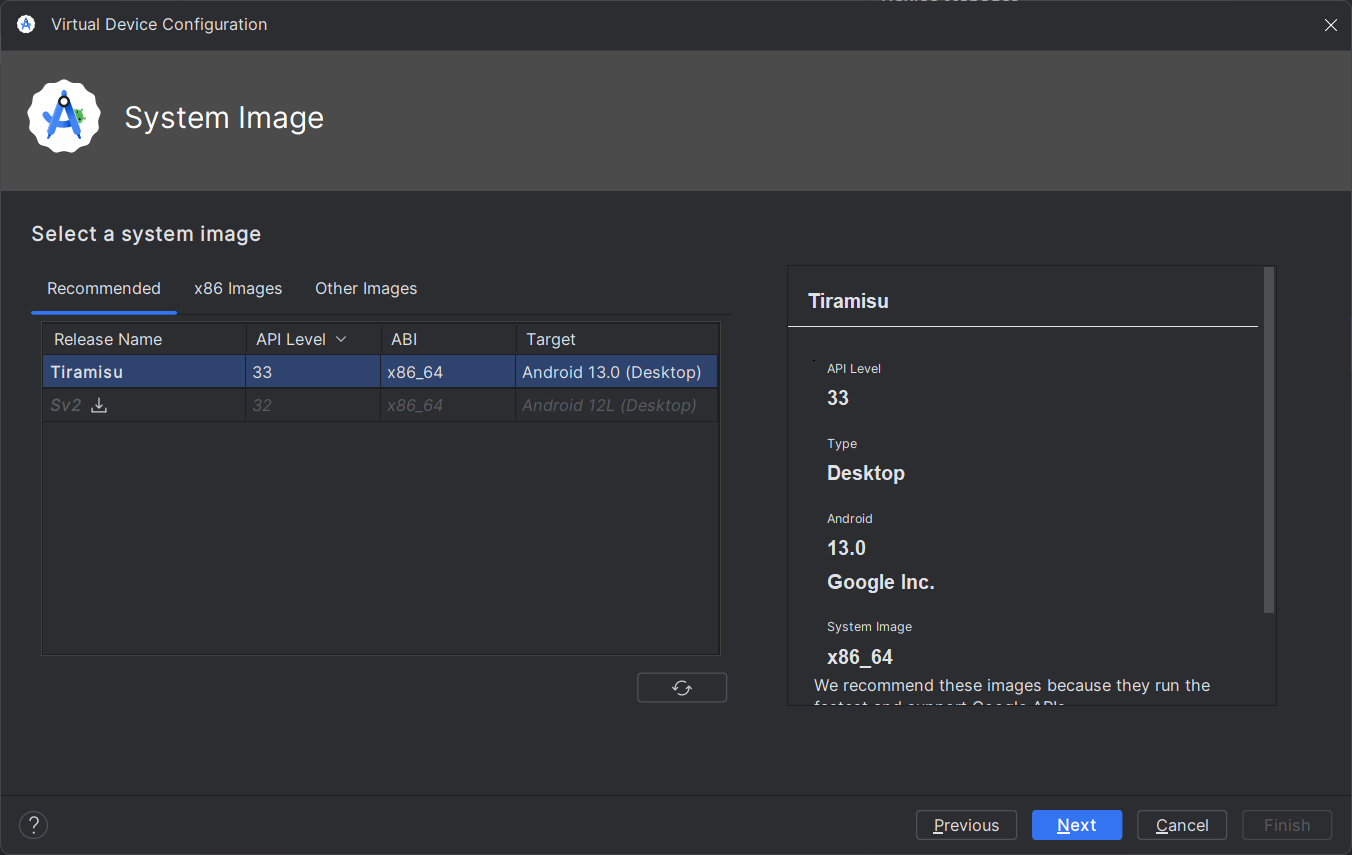The image size is (1352, 855).
Task: Click the Tiramisu heading in details panel
Action: coord(848,301)
